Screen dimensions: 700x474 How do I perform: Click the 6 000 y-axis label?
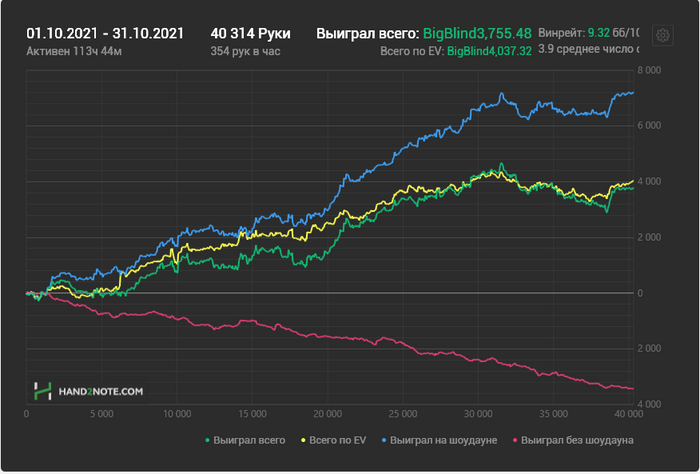[650, 126]
